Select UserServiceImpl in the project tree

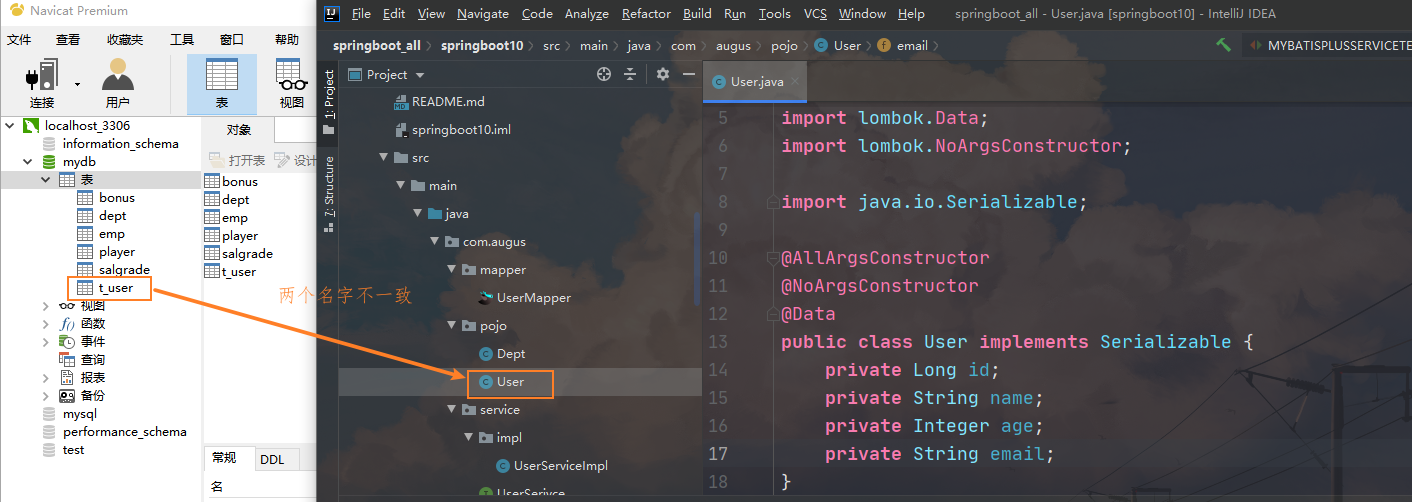(x=560, y=466)
